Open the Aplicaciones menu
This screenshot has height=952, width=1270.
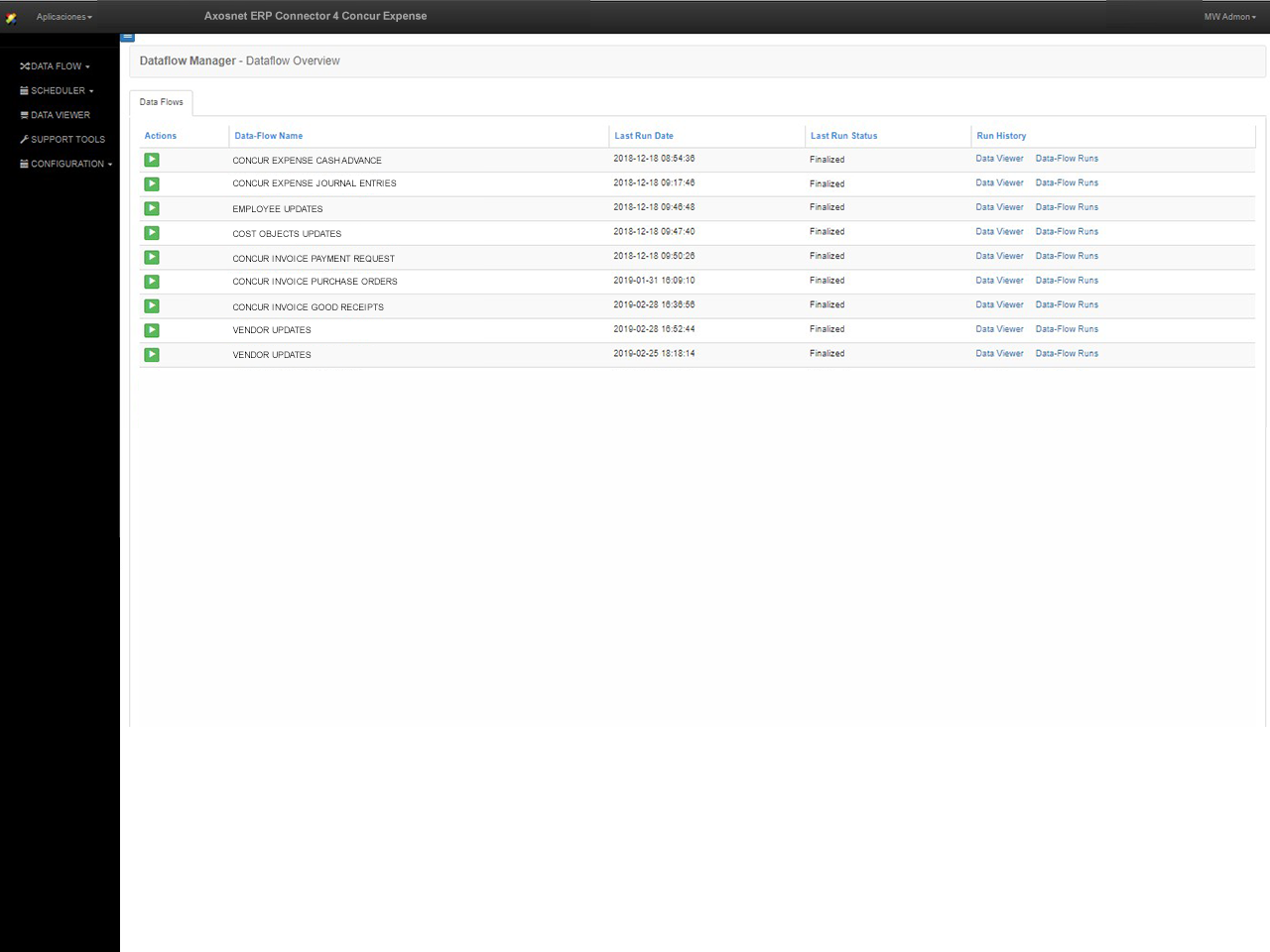(62, 17)
